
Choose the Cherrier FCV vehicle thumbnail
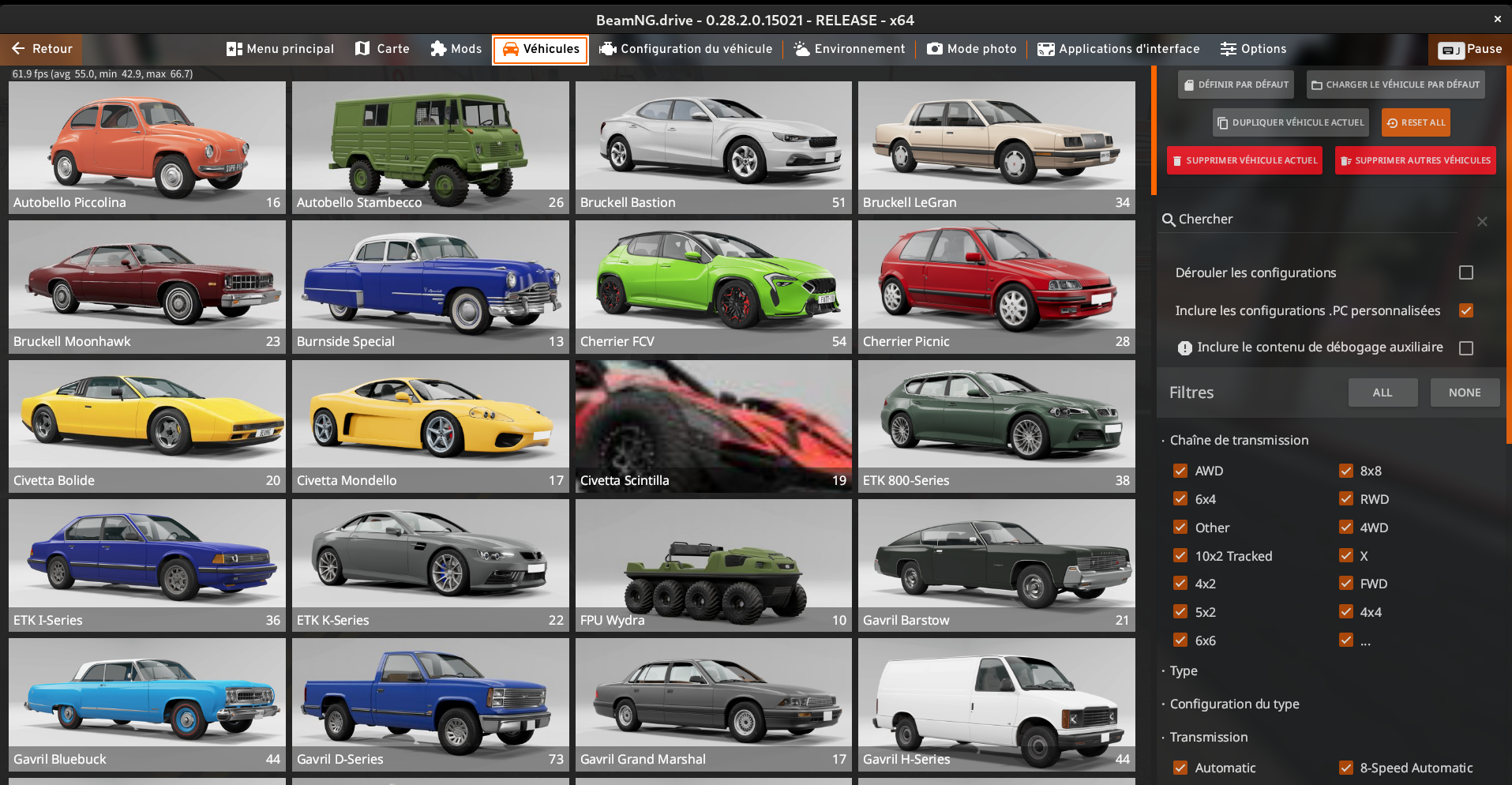714,287
